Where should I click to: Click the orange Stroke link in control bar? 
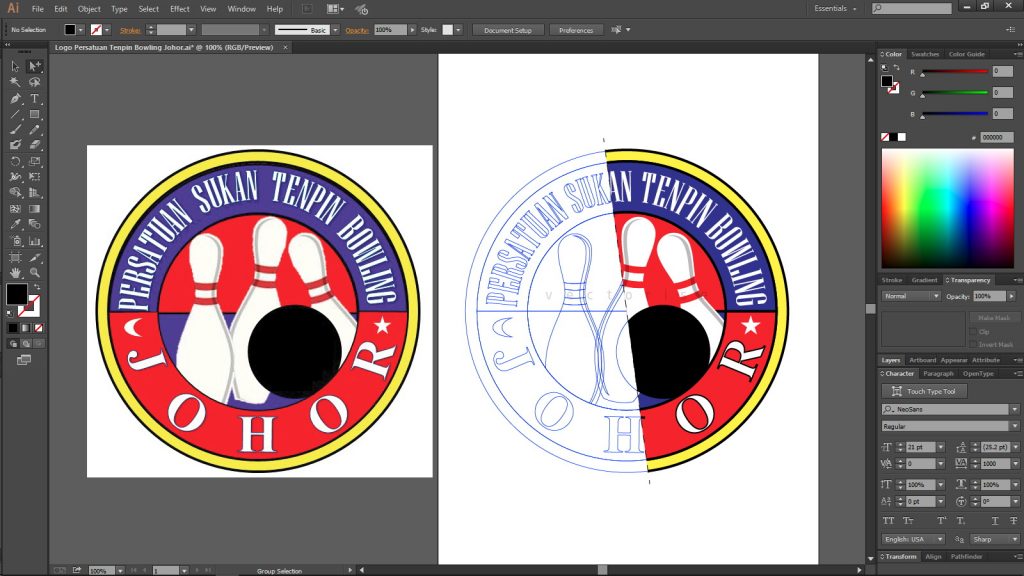(x=130, y=30)
